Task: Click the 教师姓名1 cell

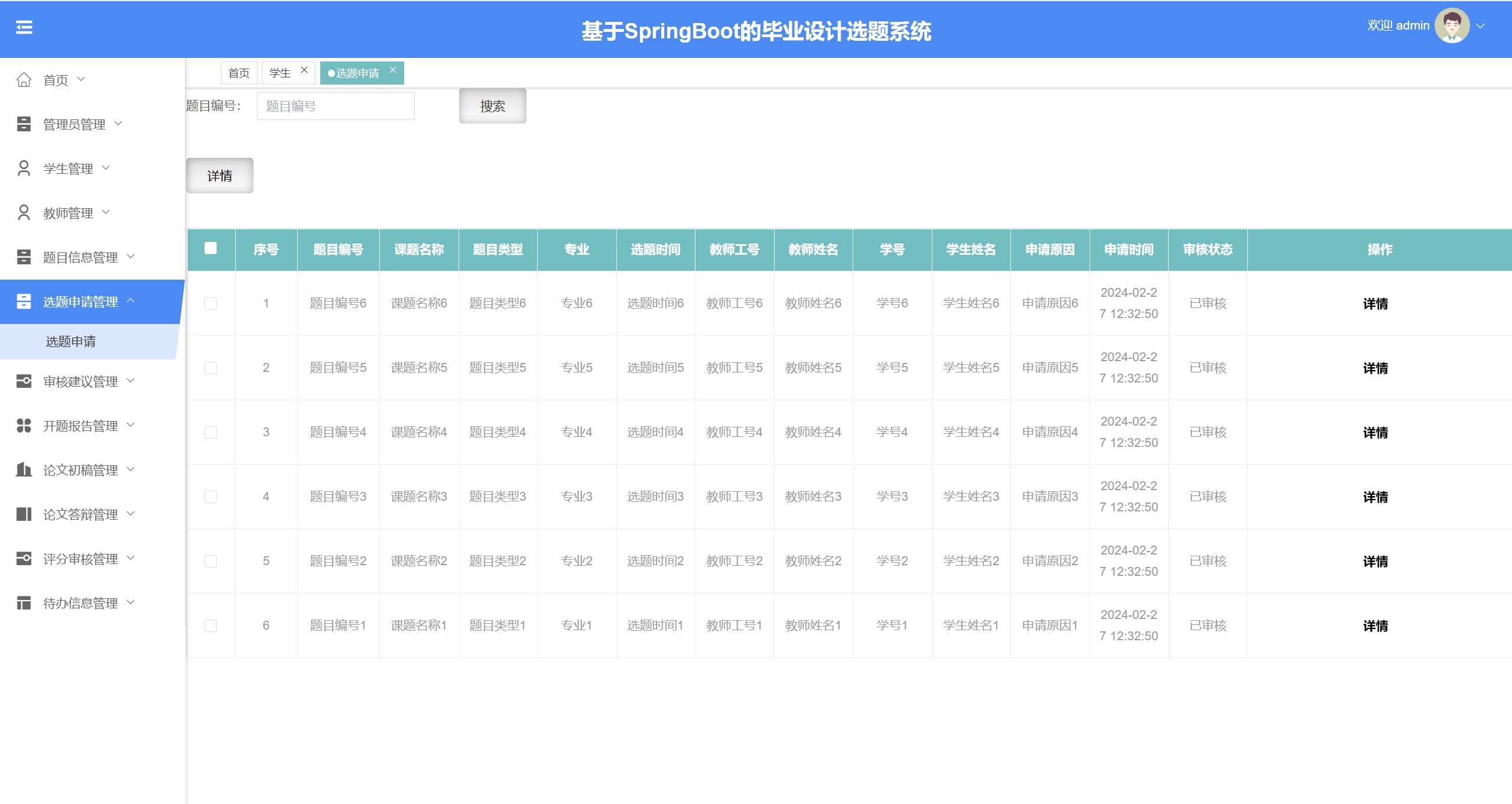Action: (813, 625)
